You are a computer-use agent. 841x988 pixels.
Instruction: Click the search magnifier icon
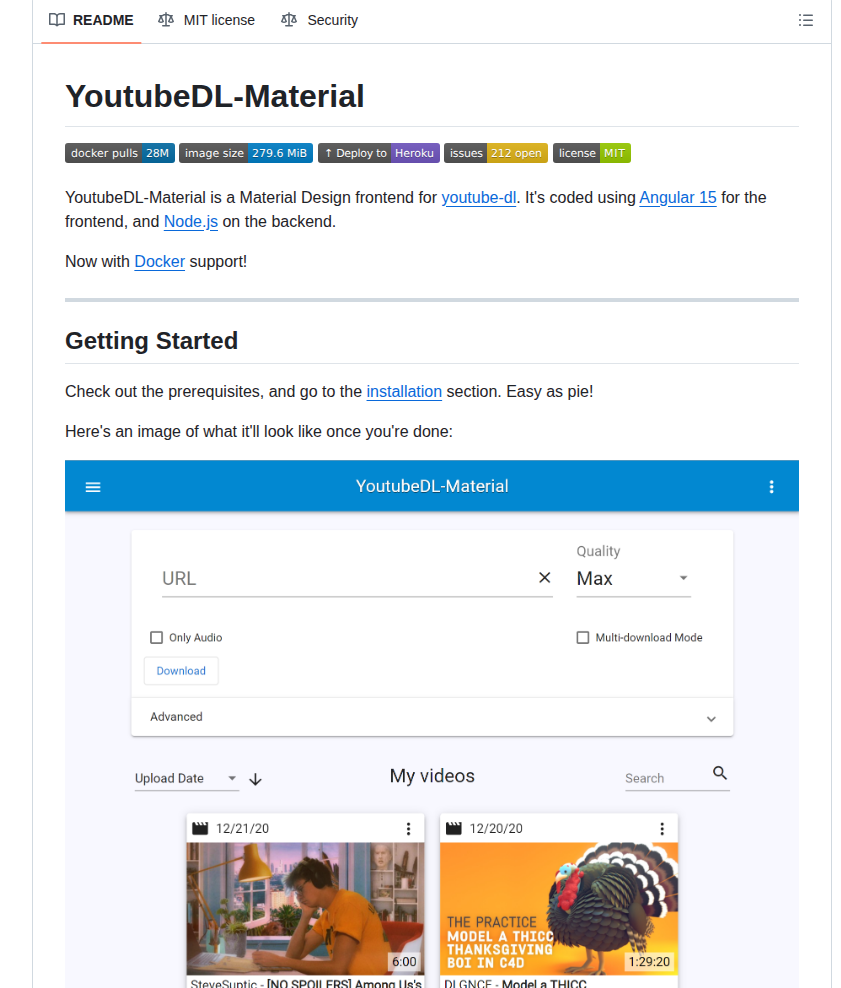[x=720, y=774]
